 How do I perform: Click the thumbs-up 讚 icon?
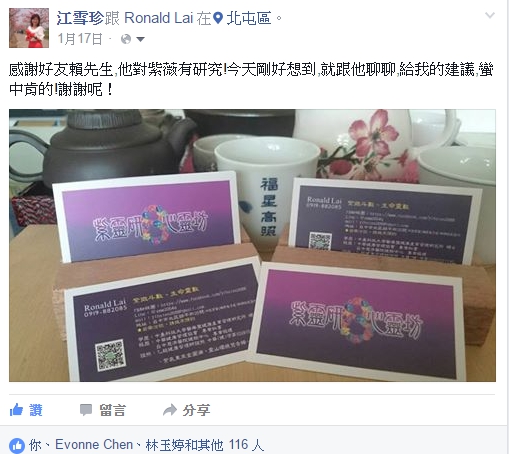pos(16,410)
